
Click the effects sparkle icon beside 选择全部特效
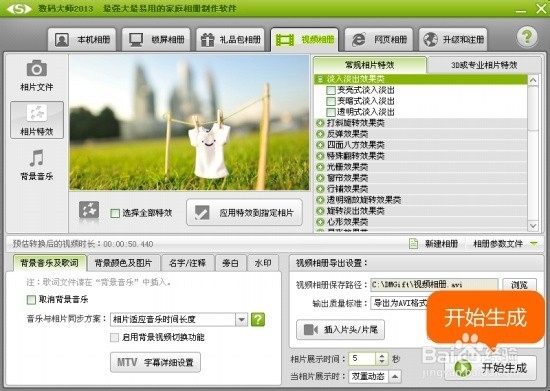point(89,210)
